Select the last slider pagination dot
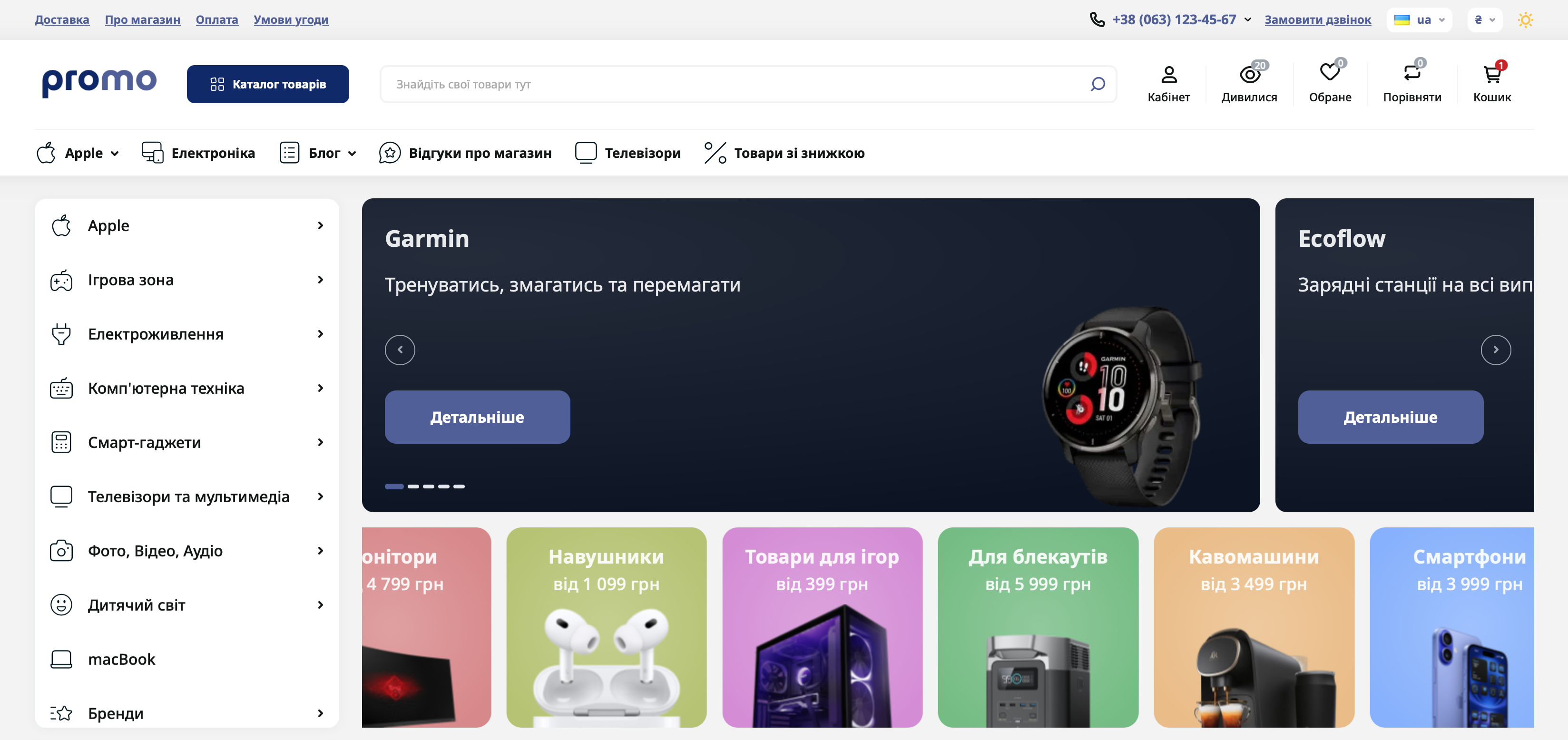 pos(459,486)
